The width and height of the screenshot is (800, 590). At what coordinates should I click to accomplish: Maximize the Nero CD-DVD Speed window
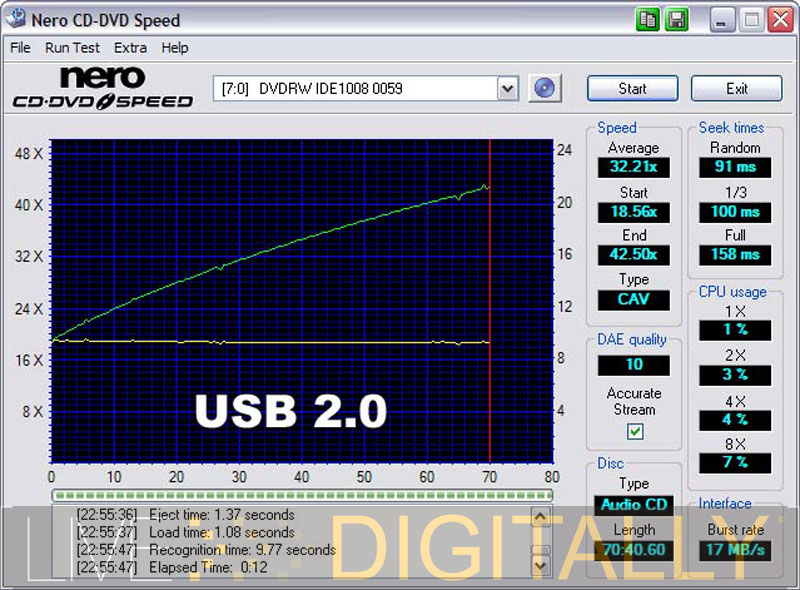[751, 19]
